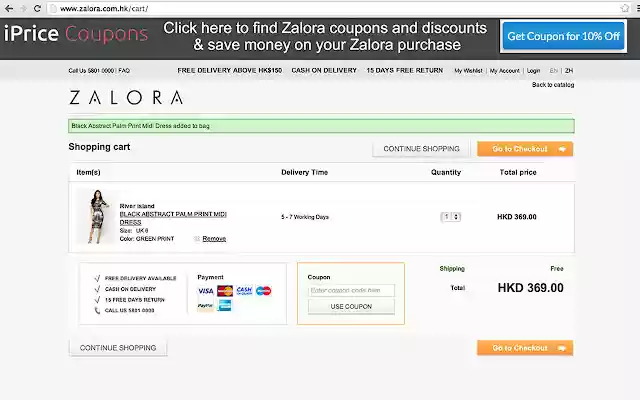Click the browser back arrow

9,8
